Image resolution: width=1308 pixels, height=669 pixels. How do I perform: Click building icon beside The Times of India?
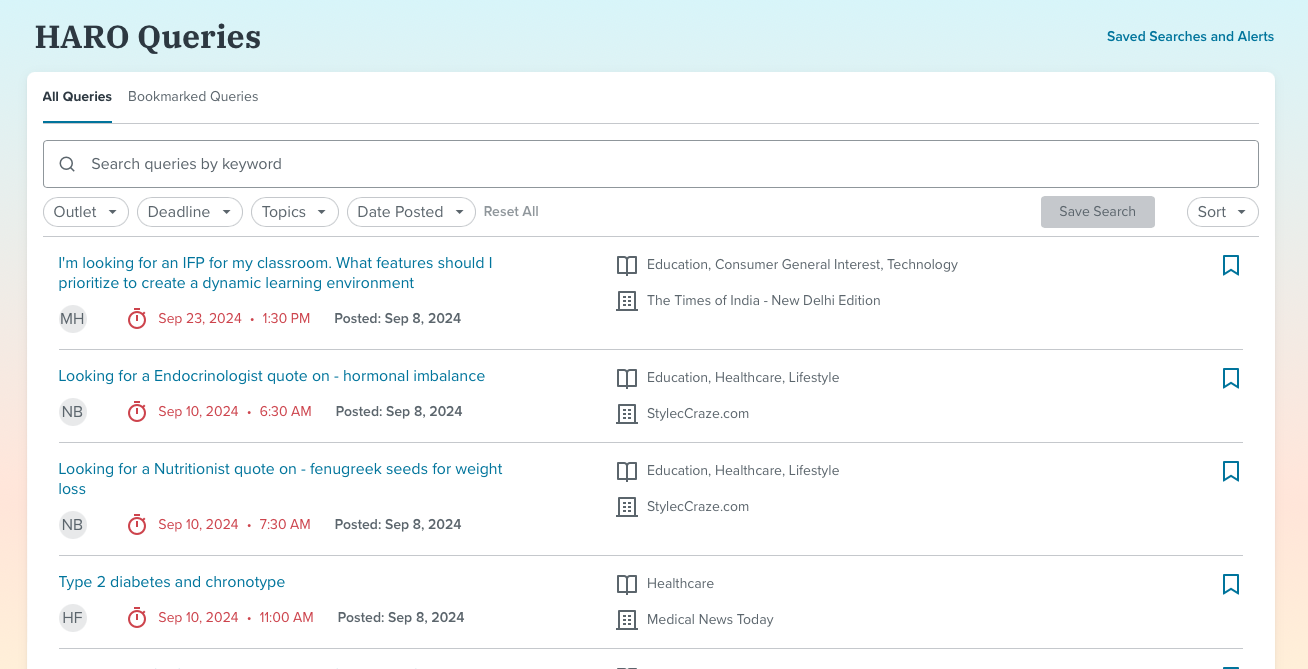[627, 301]
